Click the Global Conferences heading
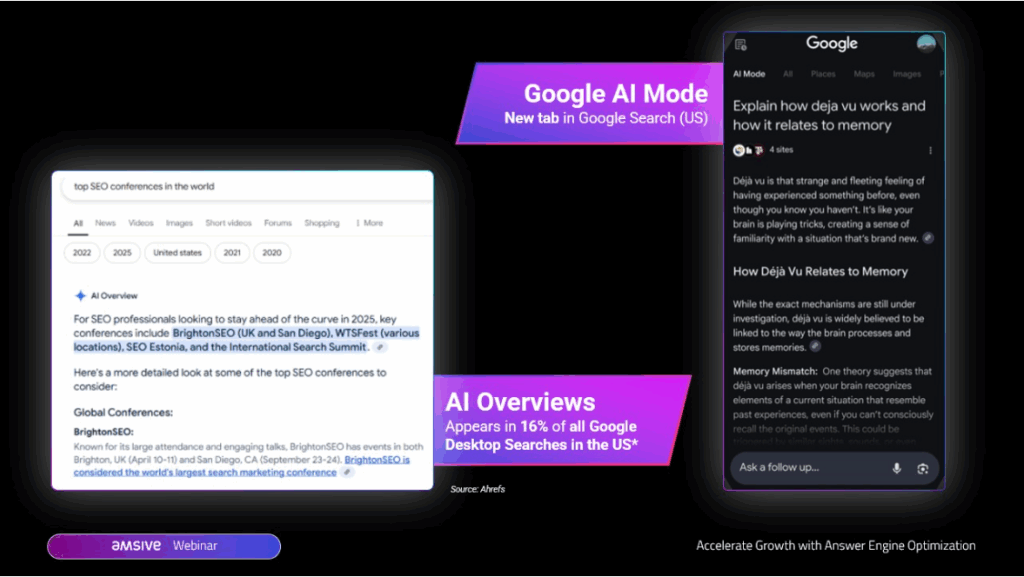Viewport: 1024px width, 577px height. click(123, 413)
